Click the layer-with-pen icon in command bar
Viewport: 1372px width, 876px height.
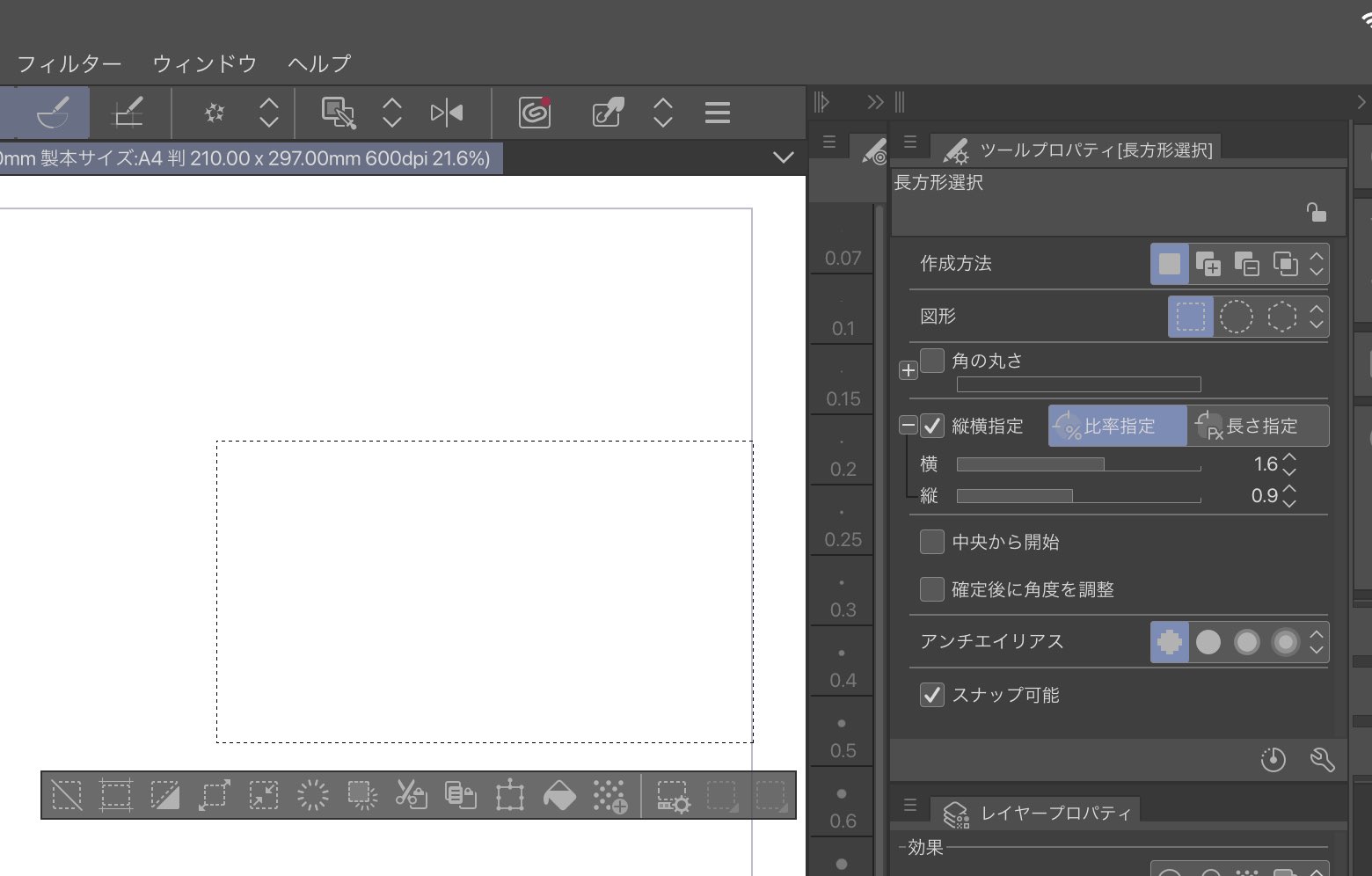click(339, 113)
